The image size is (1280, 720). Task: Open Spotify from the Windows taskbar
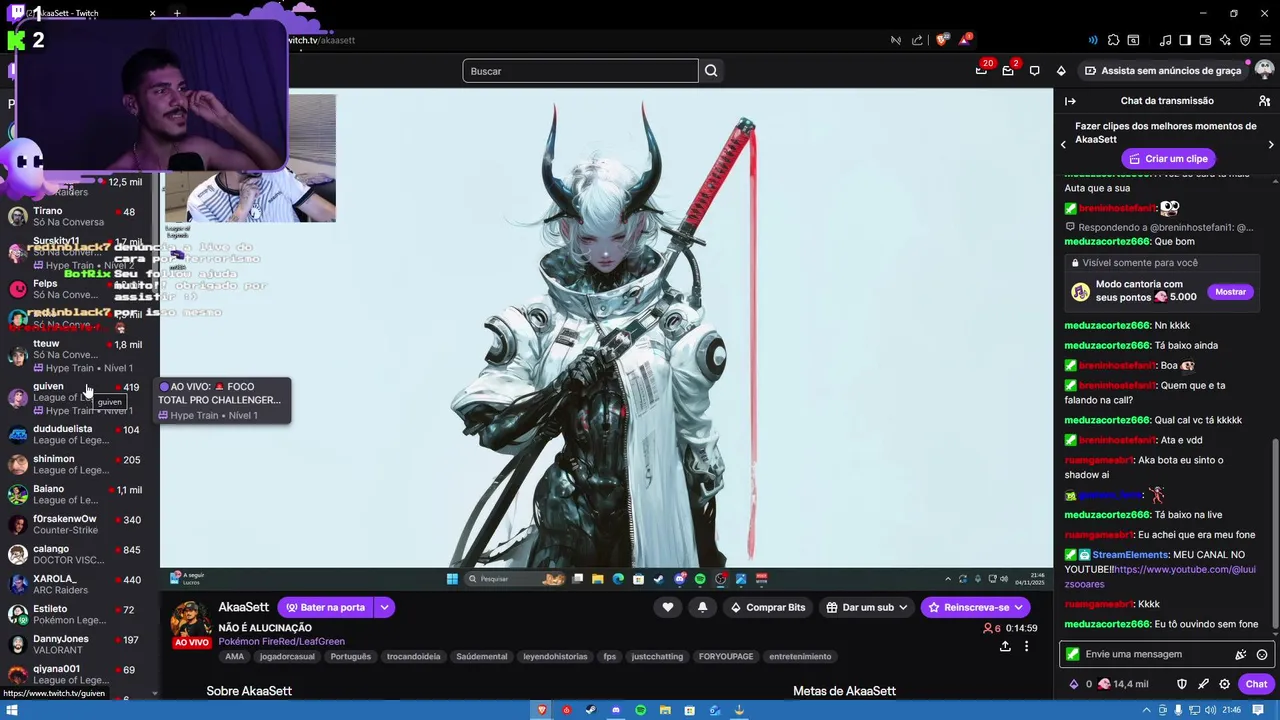pos(640,710)
